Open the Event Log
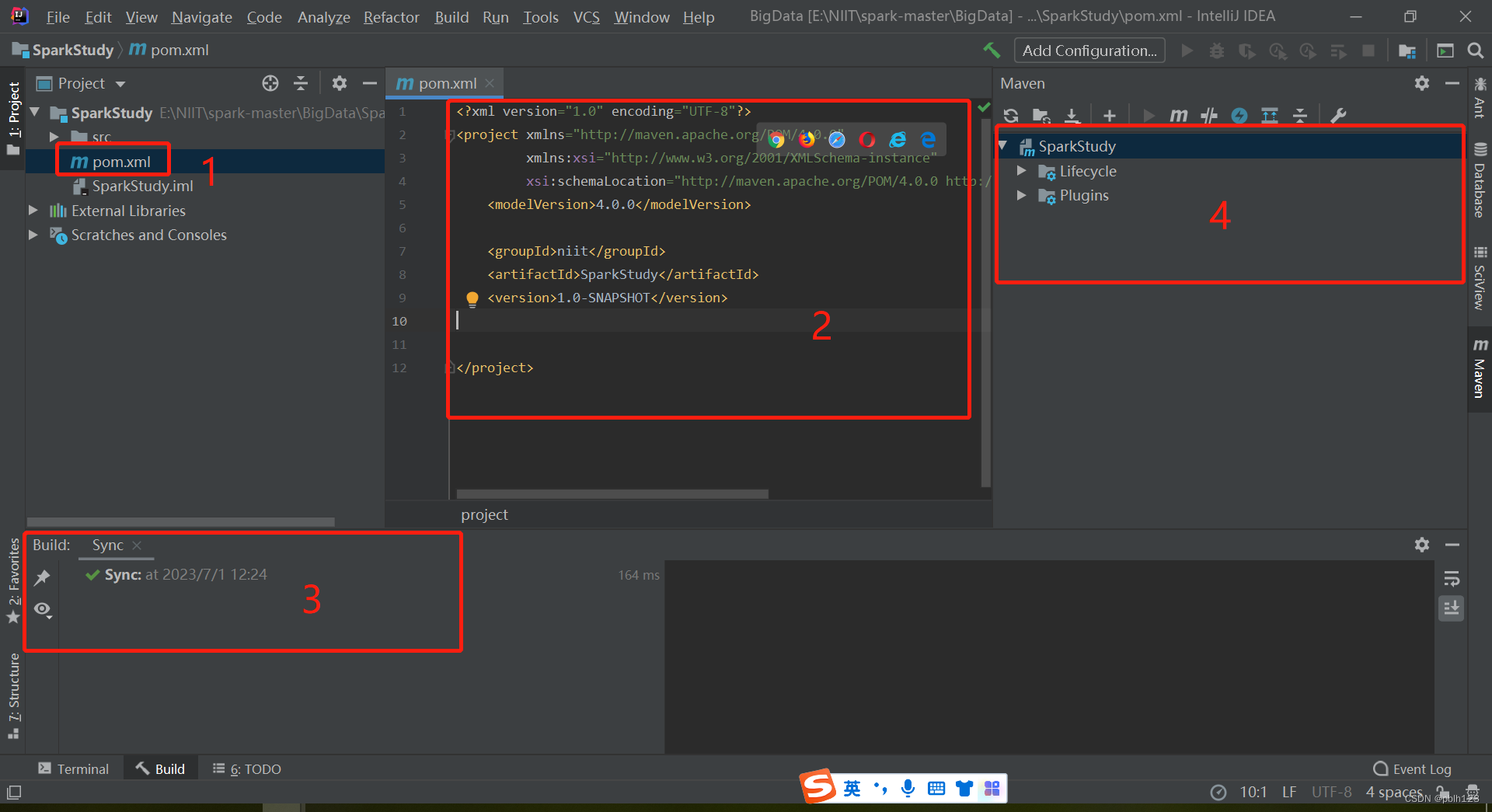Viewport: 1492px width, 812px height. coord(1412,768)
